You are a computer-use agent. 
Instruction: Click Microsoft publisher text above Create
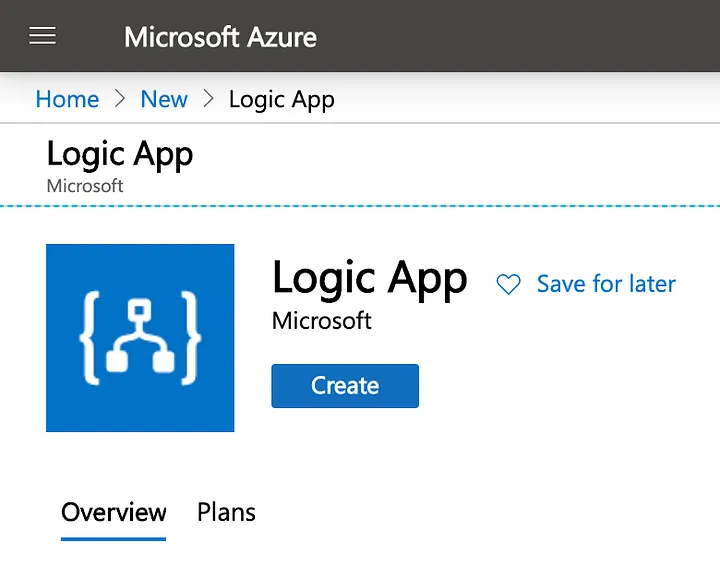[321, 321]
